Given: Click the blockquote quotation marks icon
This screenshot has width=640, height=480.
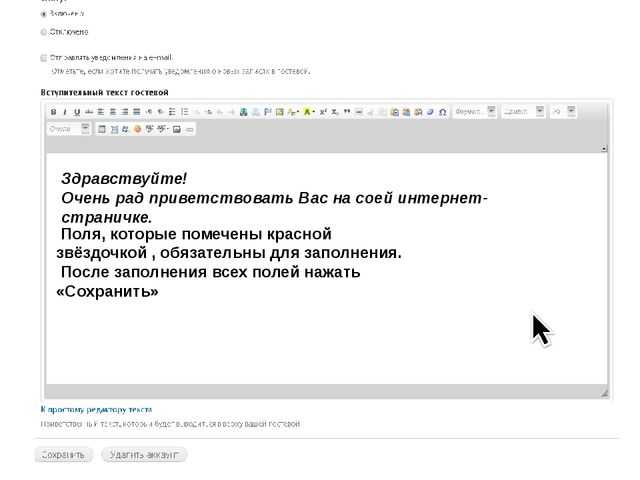Looking at the screenshot, I should (347, 112).
